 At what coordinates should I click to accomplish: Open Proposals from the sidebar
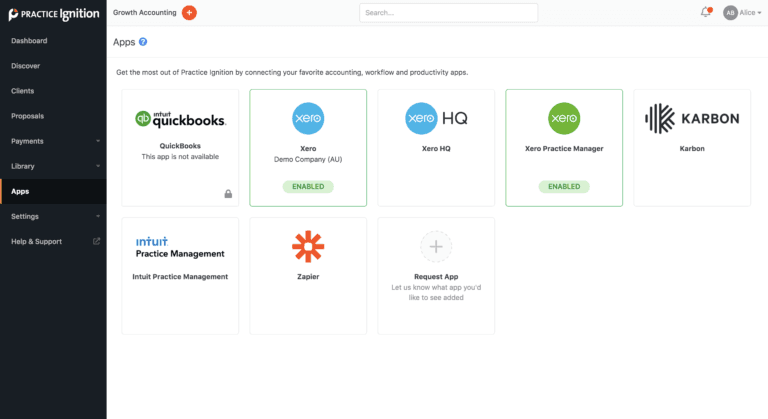click(27, 116)
